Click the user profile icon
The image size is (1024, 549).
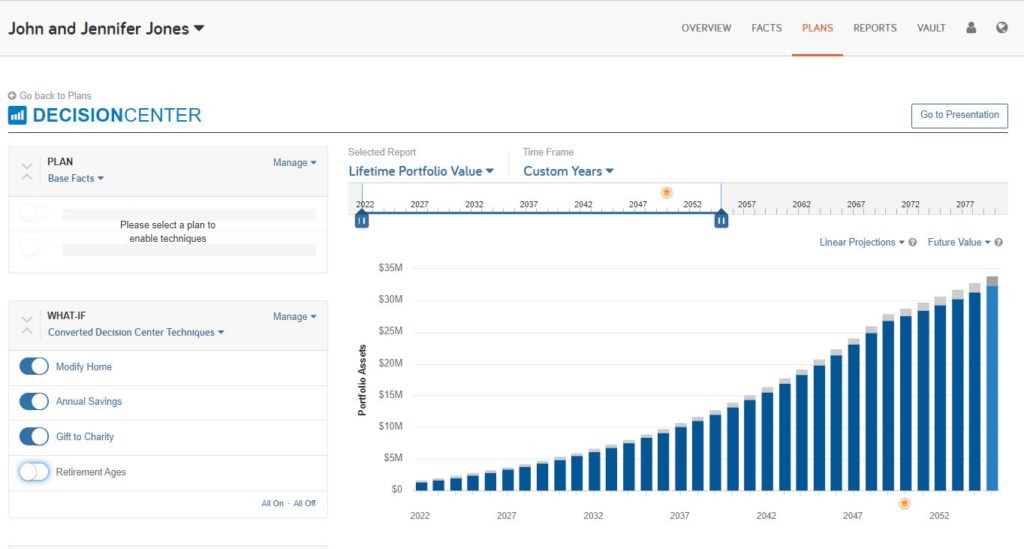coord(970,28)
